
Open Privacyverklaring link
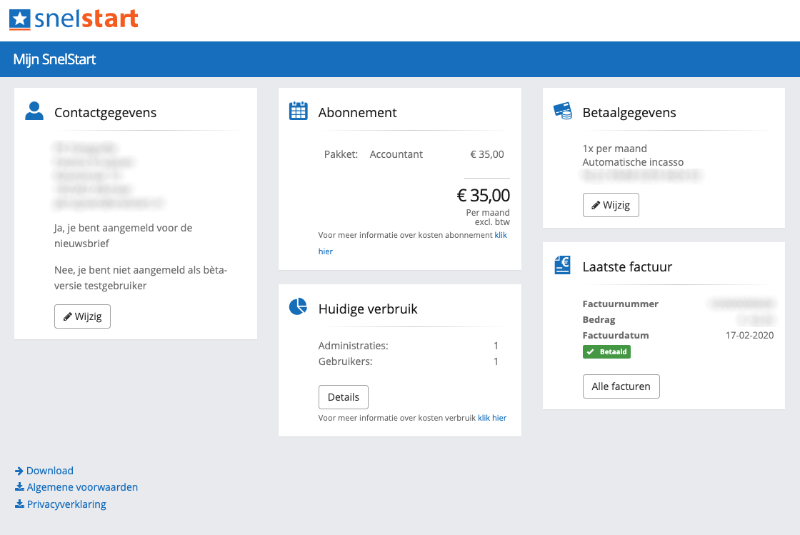tap(66, 504)
